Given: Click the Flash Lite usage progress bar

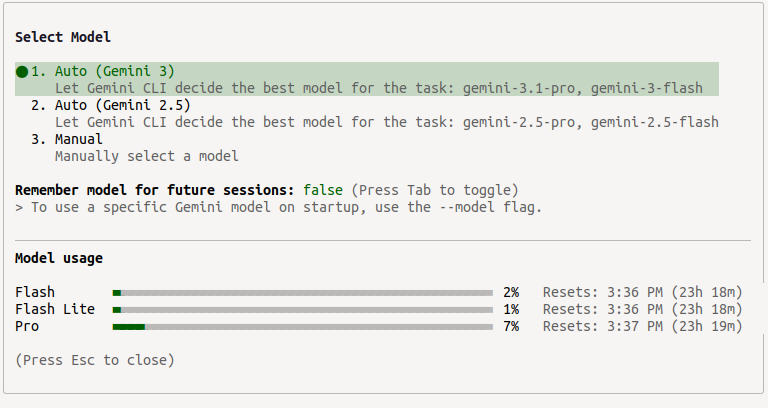Looking at the screenshot, I should coord(303,310).
